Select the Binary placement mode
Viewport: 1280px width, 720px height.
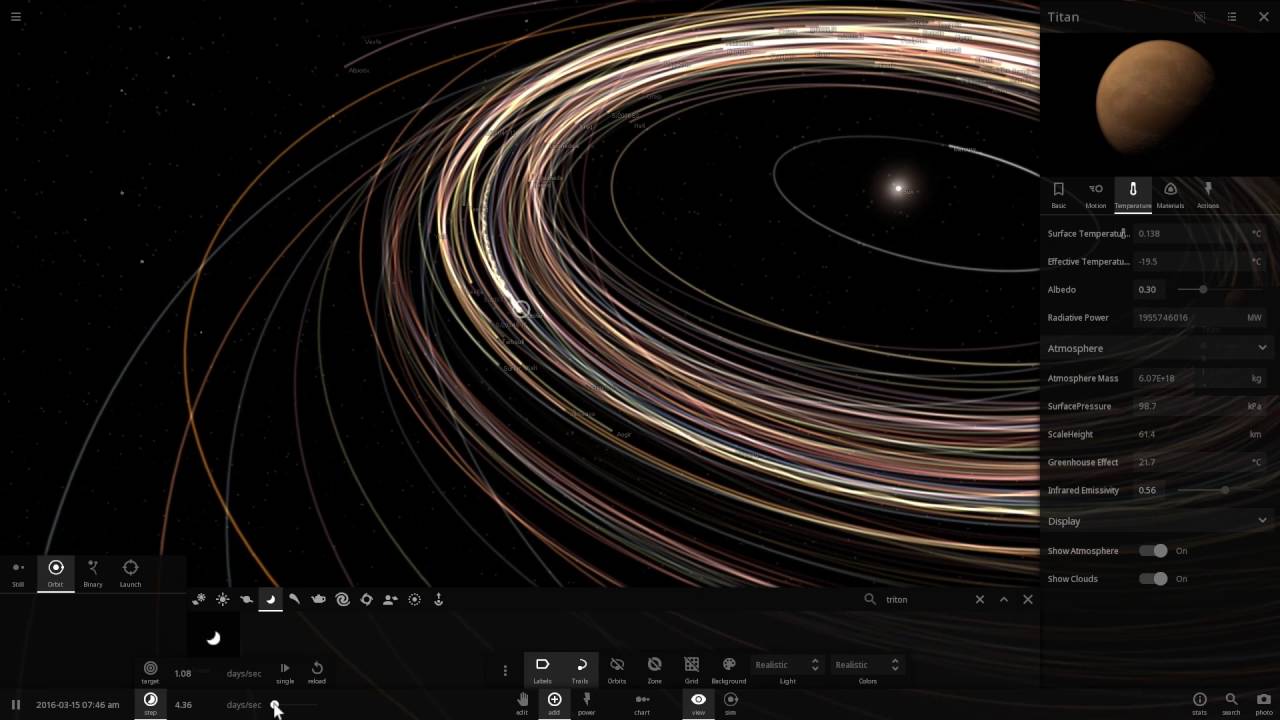[x=93, y=573]
